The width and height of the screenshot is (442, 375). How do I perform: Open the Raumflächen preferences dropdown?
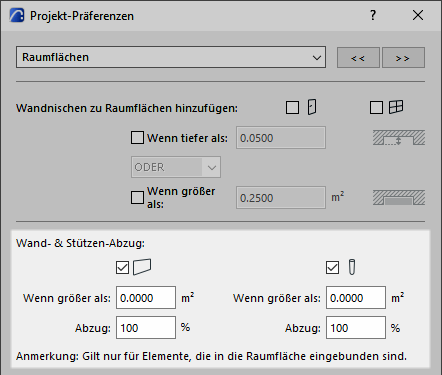click(x=171, y=57)
